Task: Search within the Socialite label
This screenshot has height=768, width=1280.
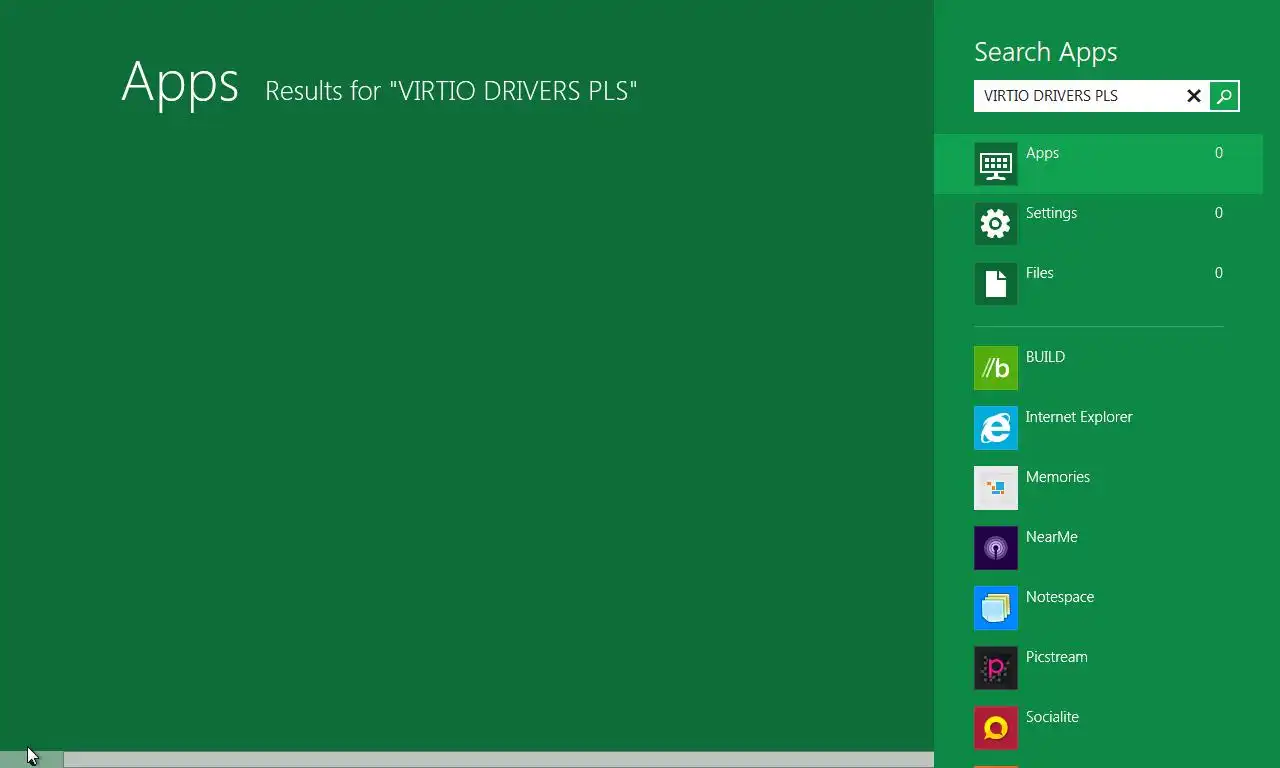Action: point(1052,717)
